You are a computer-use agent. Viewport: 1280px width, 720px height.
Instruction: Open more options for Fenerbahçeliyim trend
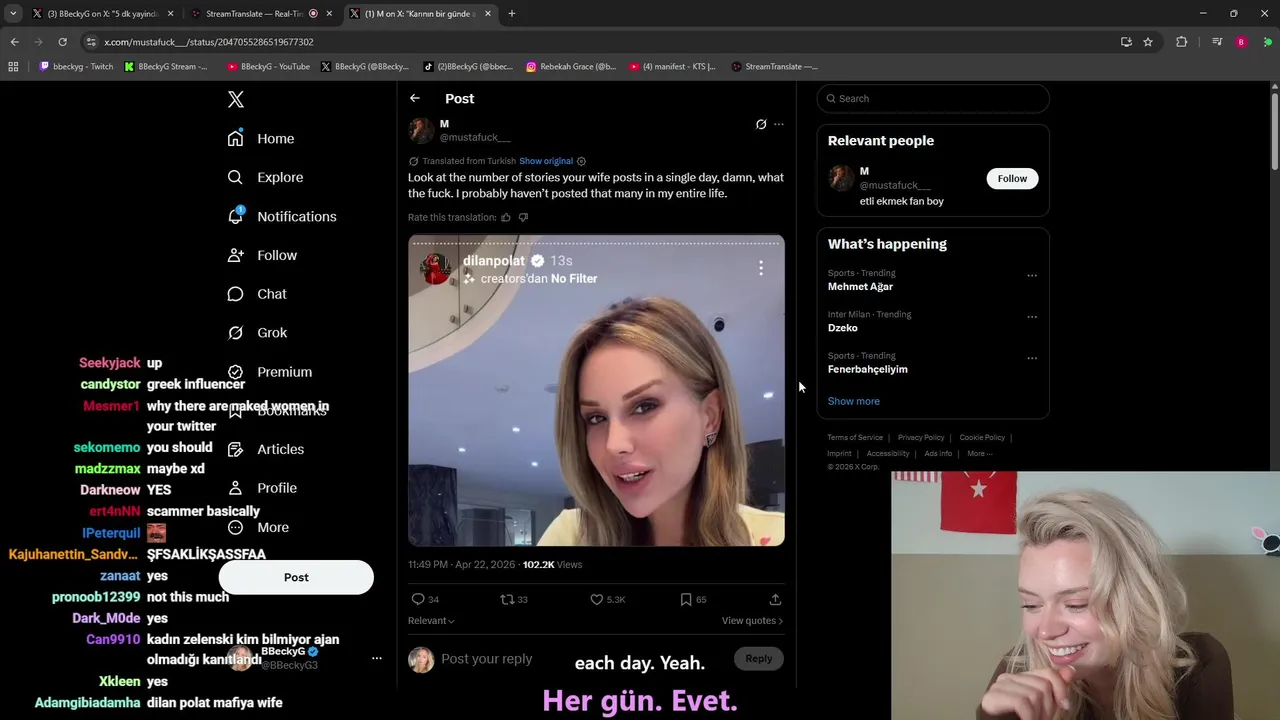[x=1032, y=357]
